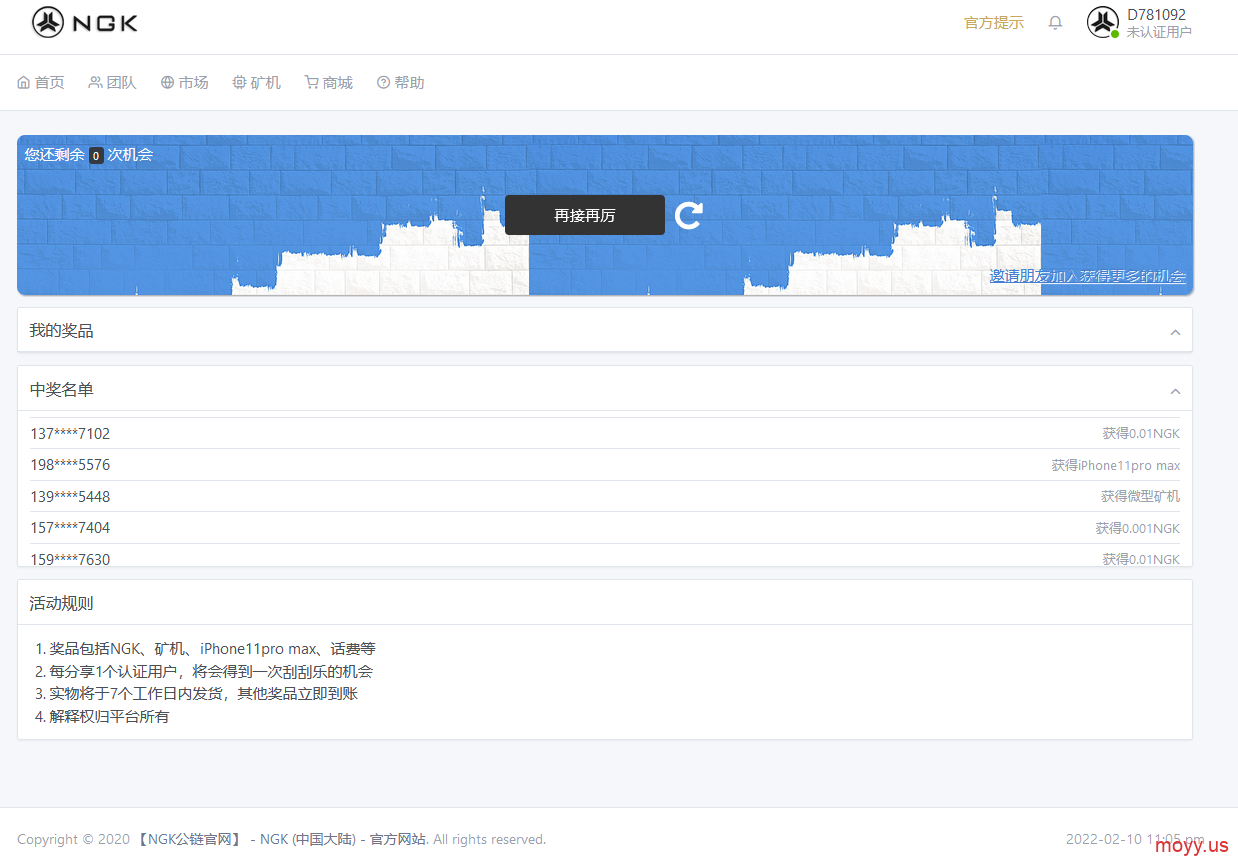Open the 邀请朋友加入 invite link
This screenshot has width=1238, height=860.
pos(1087,276)
